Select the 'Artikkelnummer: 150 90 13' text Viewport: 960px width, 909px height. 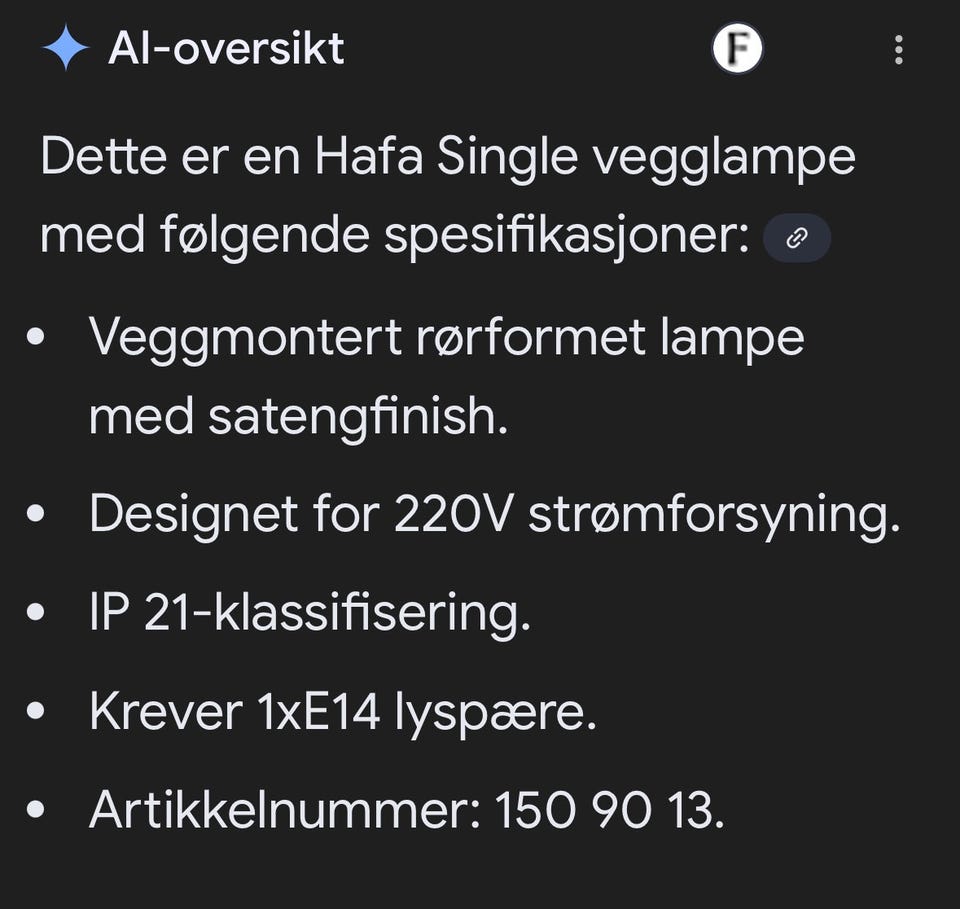pyautogui.click(x=405, y=811)
